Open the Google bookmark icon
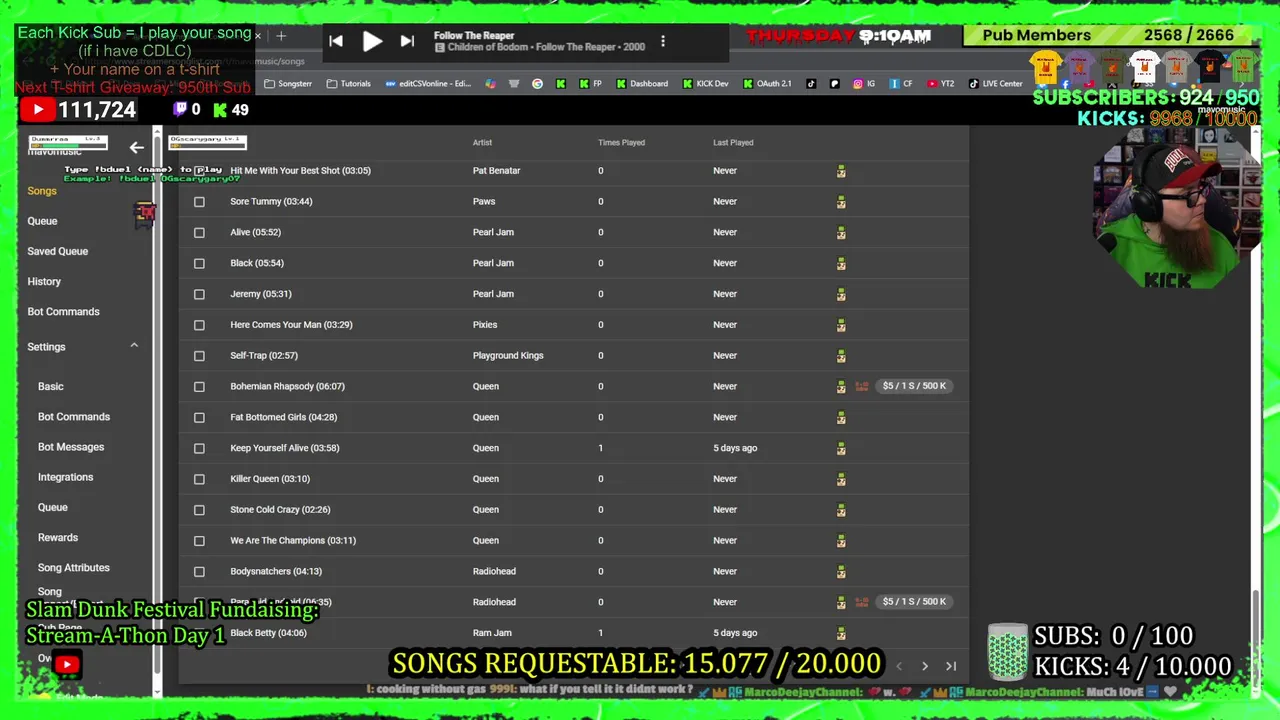The height and width of the screenshot is (720, 1280). [x=537, y=84]
